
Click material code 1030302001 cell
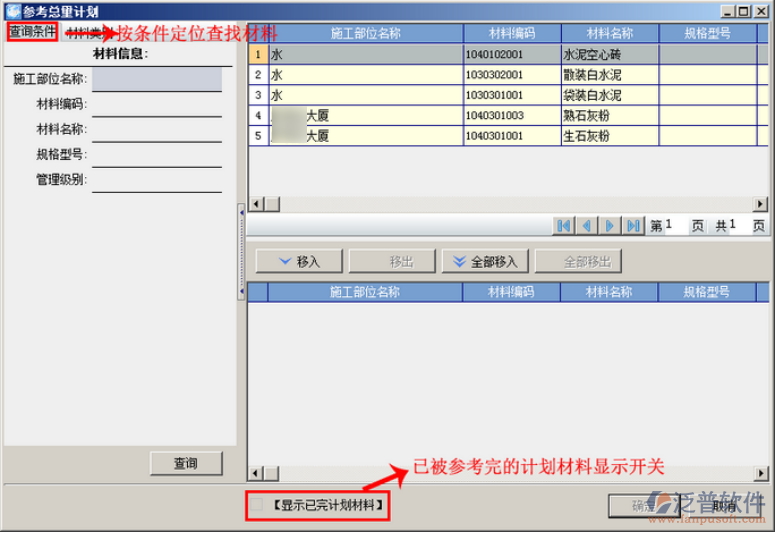(512, 75)
